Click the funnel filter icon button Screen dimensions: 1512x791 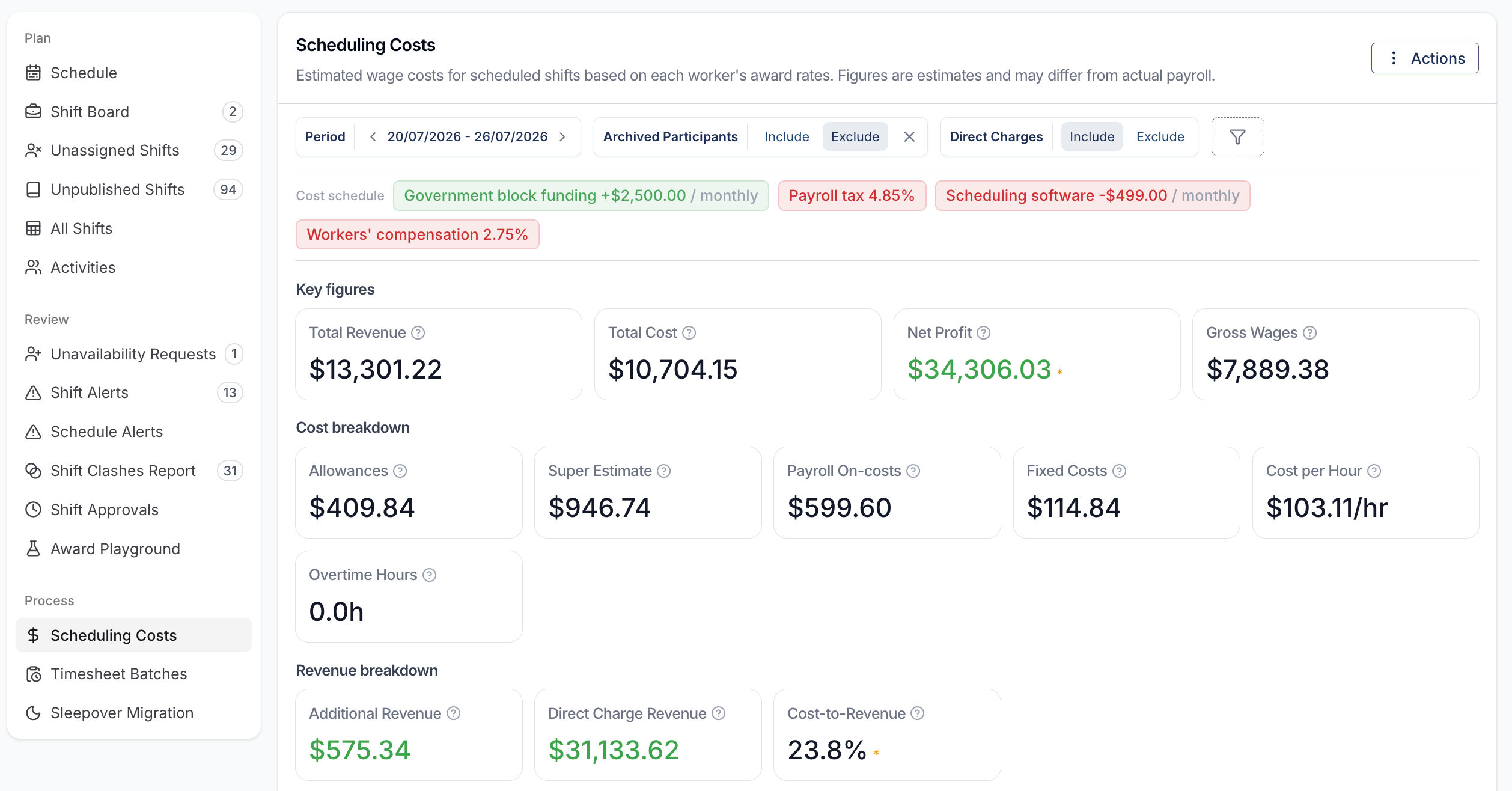pos(1237,137)
